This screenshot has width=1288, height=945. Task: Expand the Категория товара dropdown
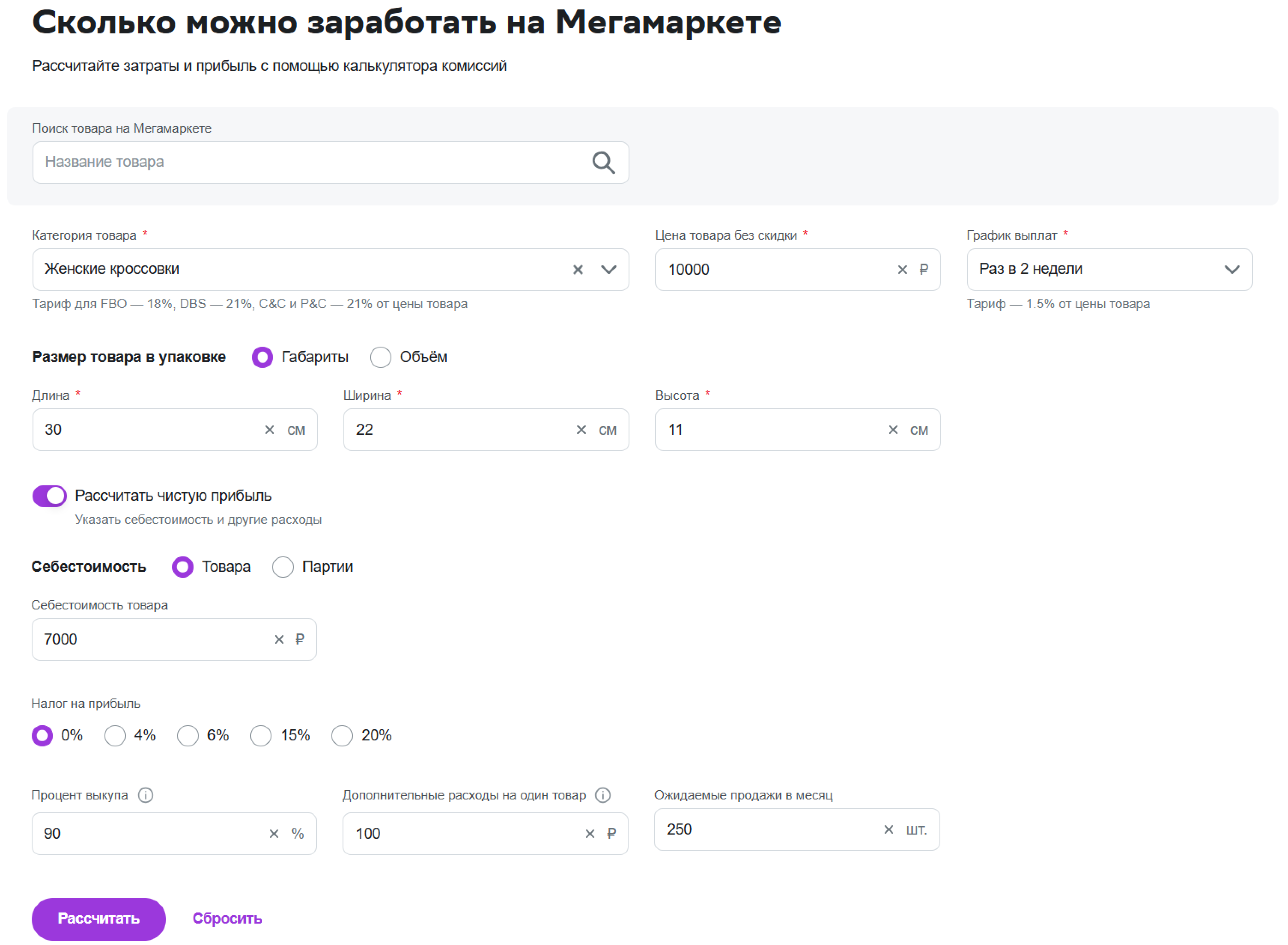click(x=609, y=270)
